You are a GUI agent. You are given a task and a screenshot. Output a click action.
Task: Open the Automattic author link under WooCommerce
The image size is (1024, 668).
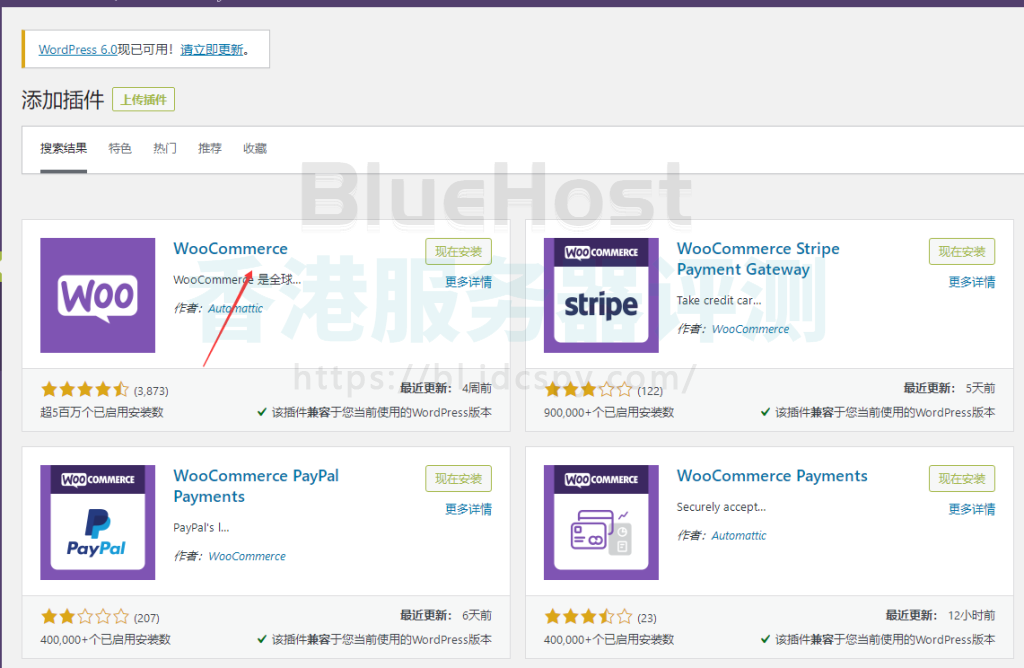[x=235, y=308]
